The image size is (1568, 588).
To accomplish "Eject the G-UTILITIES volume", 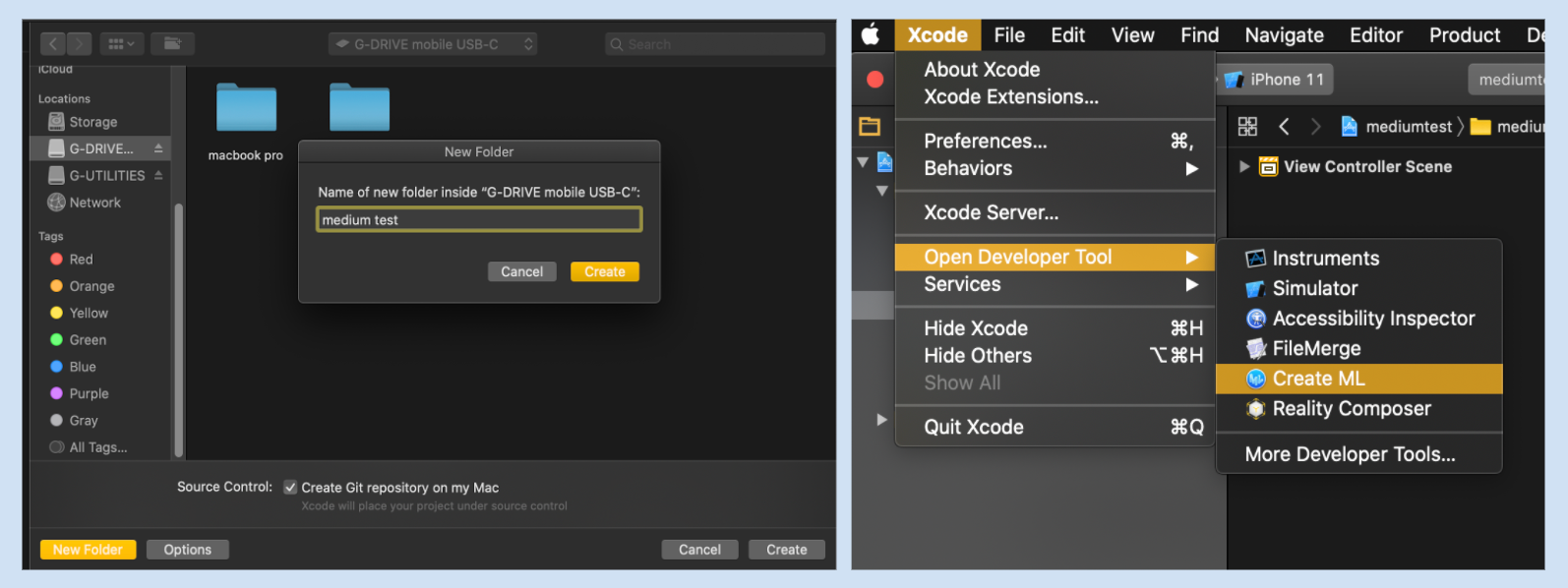I will (158, 175).
